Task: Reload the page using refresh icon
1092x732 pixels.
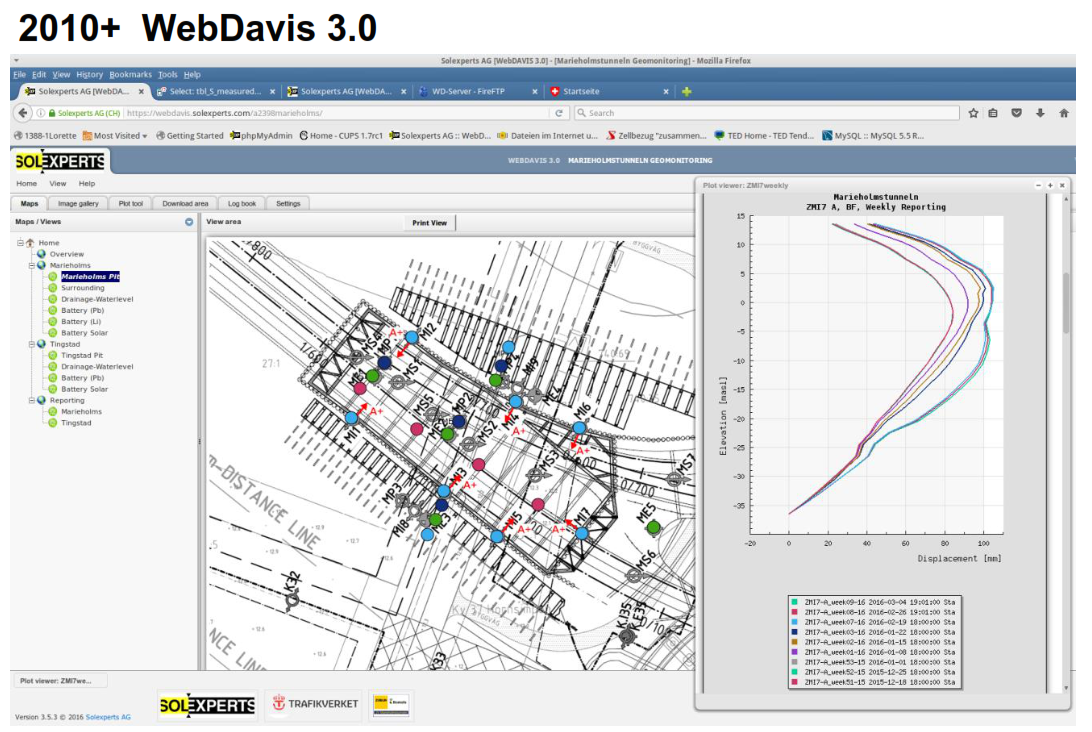Action: (x=559, y=113)
